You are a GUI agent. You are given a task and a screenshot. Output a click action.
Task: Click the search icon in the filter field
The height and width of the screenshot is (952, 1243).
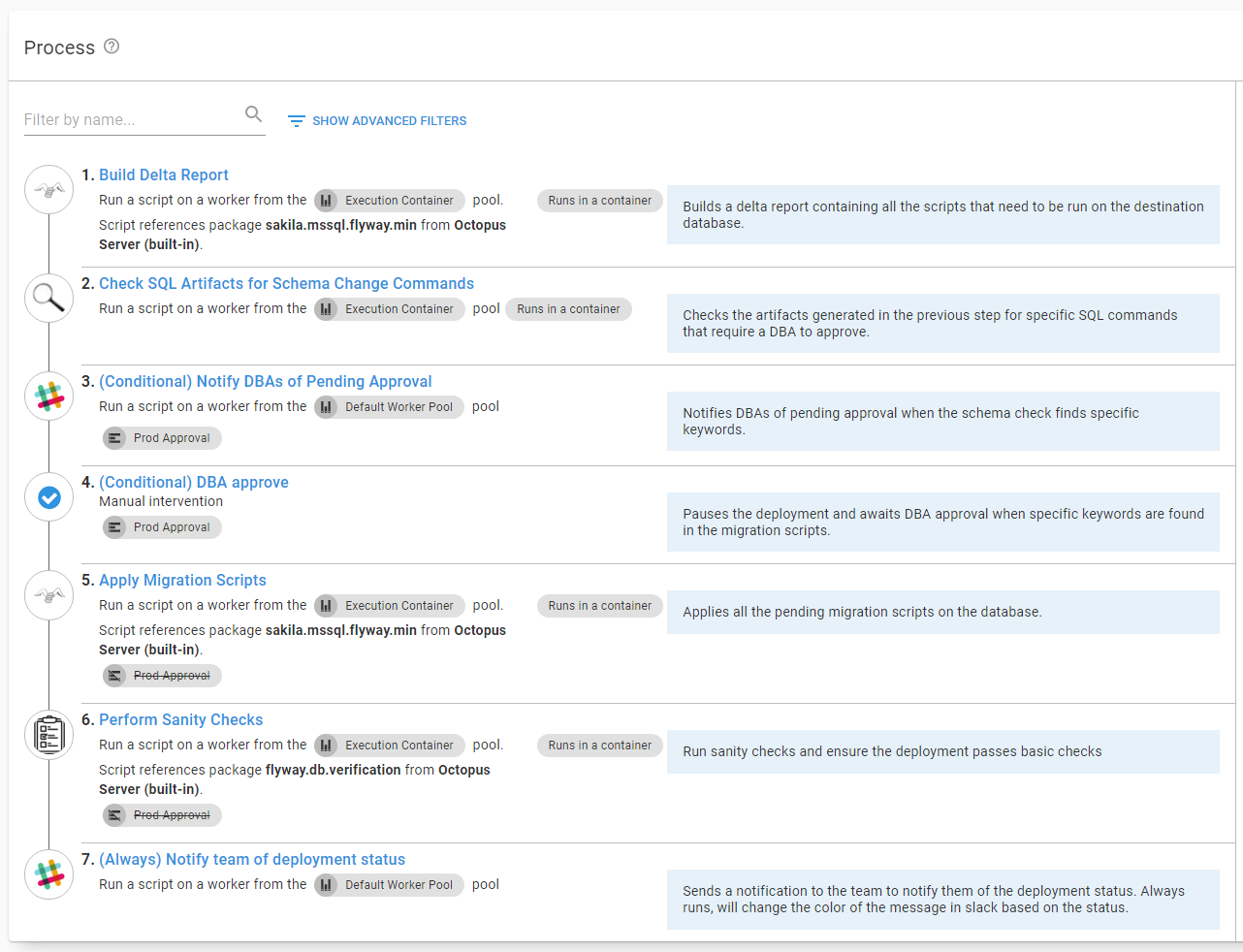pos(253,113)
